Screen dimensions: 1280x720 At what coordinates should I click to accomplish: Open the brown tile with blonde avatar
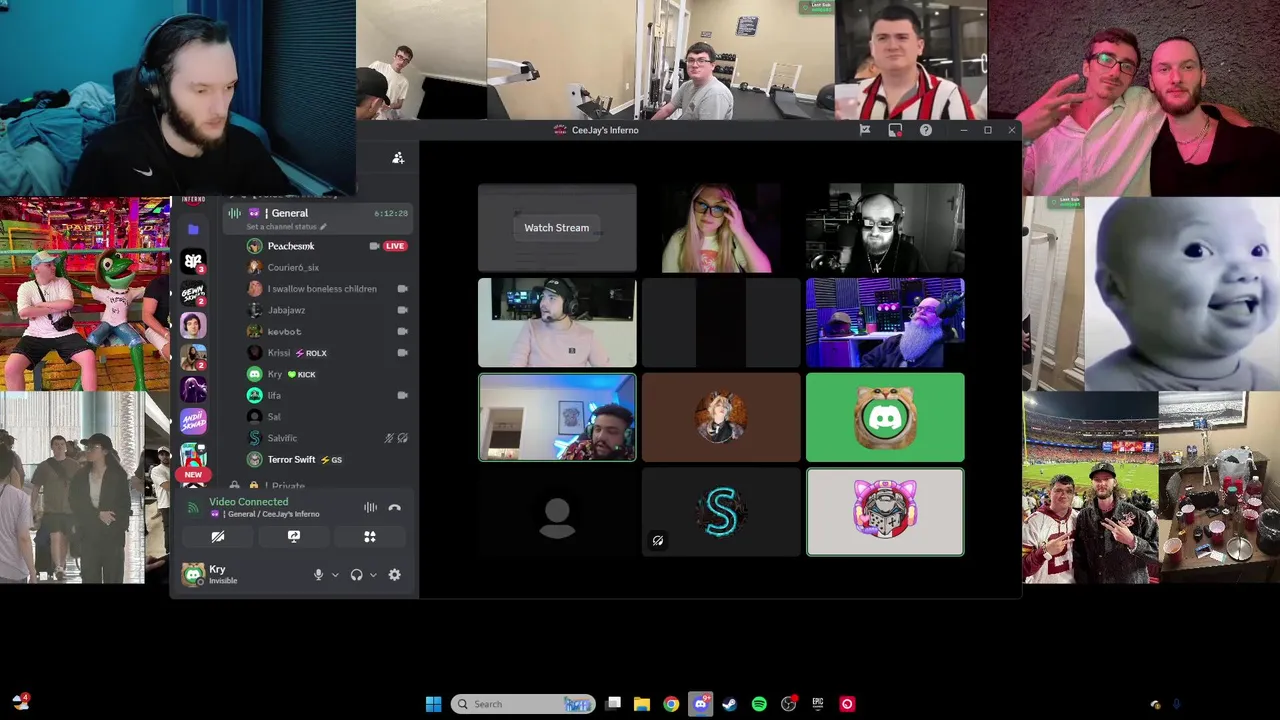(x=721, y=417)
